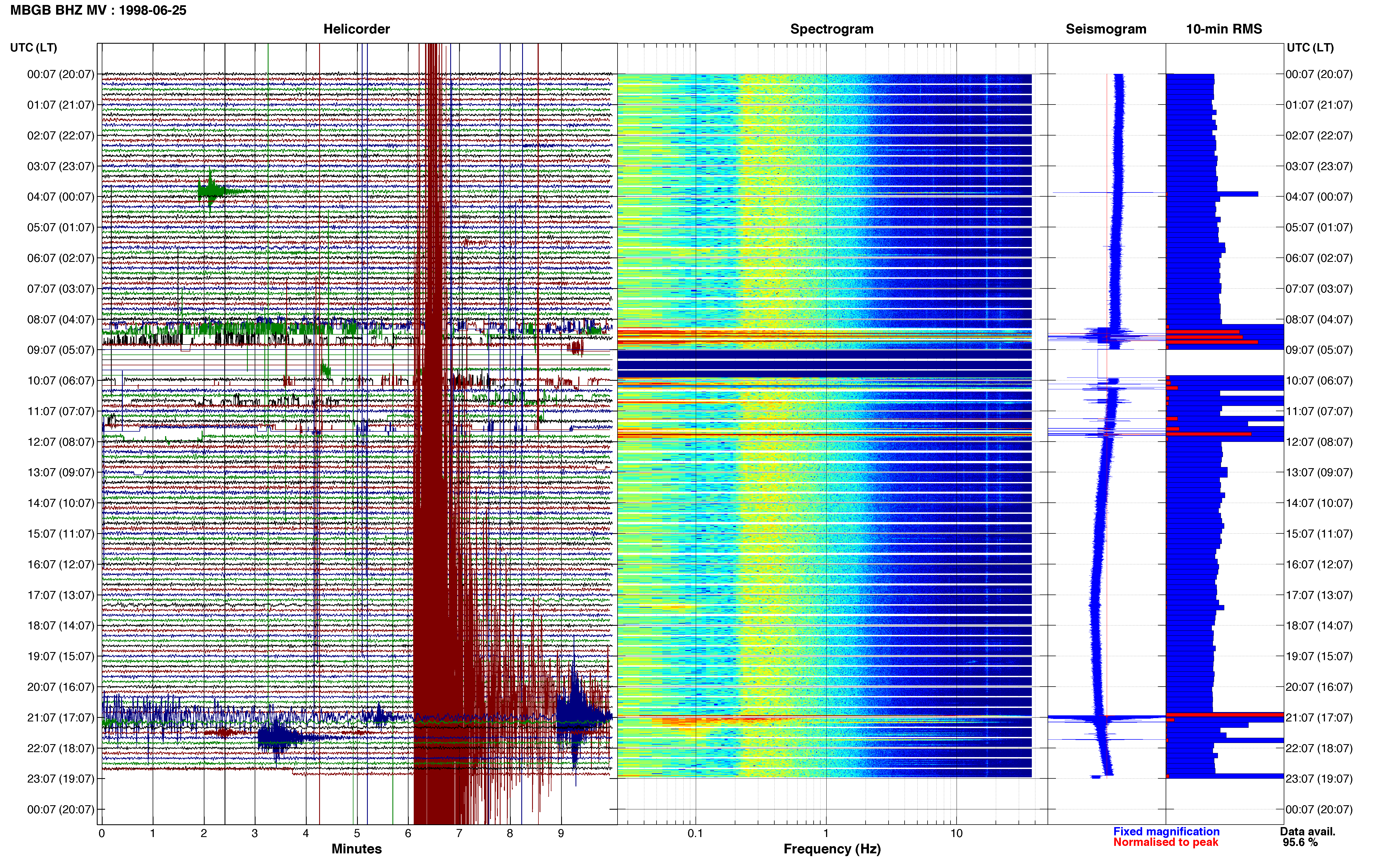Click the minute '9' tick on helicorder axis
This screenshot has height=868, width=1388.
point(561,833)
